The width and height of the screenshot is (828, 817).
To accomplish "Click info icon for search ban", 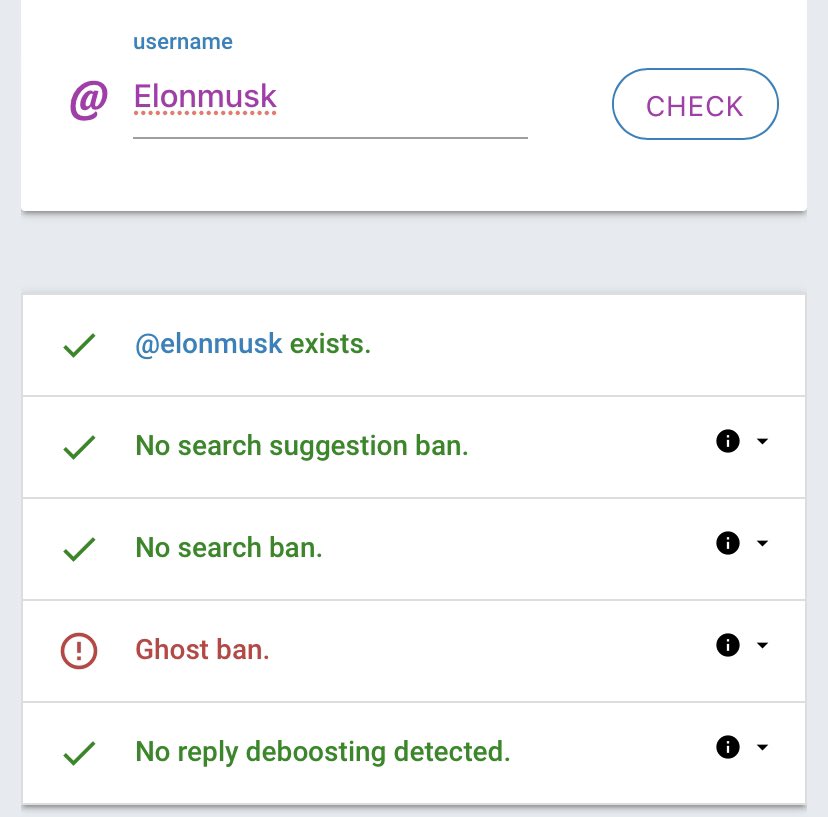I will click(728, 543).
